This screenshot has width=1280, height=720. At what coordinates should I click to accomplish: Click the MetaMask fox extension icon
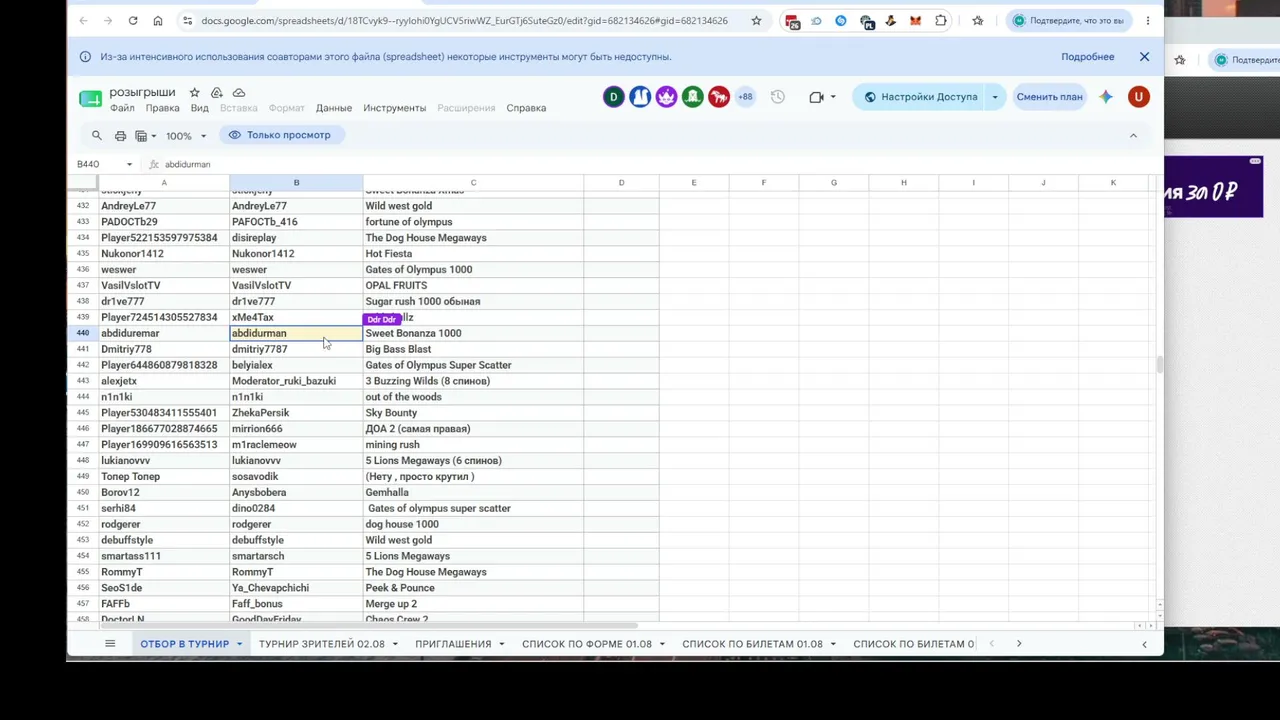[x=915, y=20]
